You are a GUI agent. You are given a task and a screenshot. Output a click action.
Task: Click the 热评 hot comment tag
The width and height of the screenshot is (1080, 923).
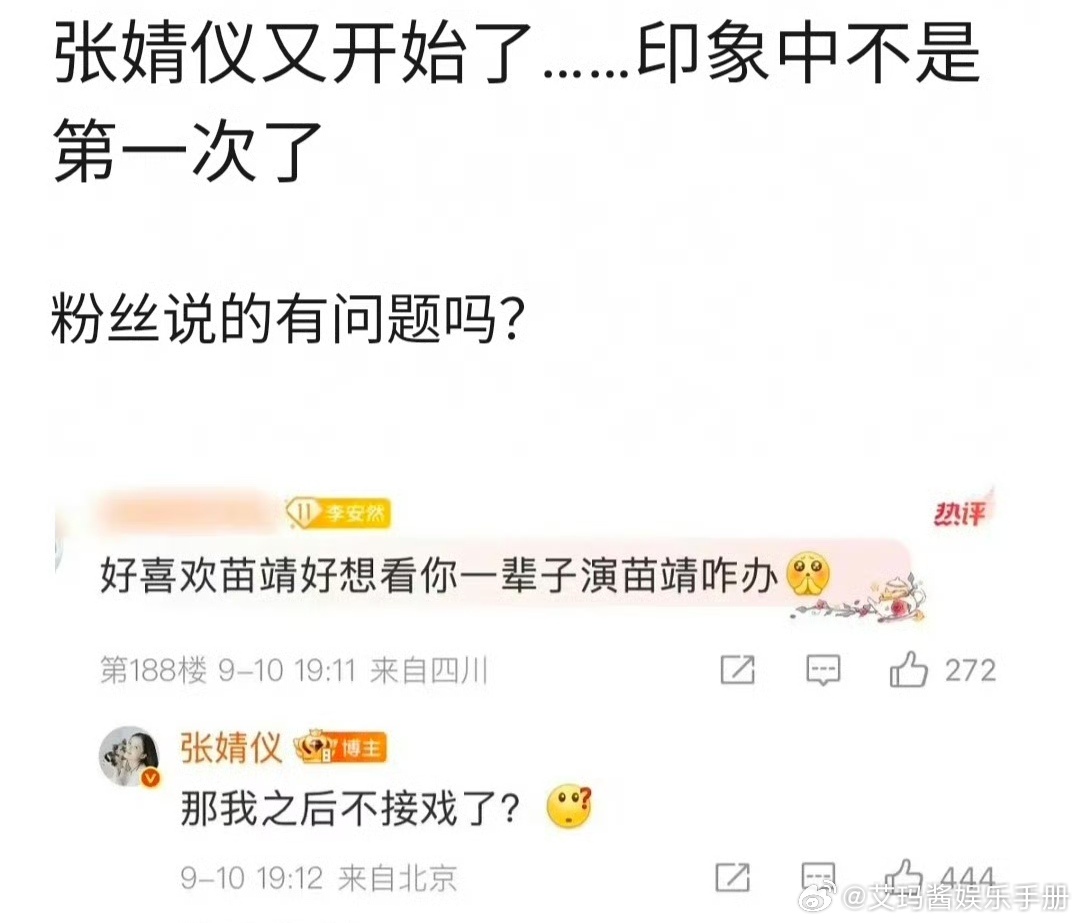tap(959, 512)
